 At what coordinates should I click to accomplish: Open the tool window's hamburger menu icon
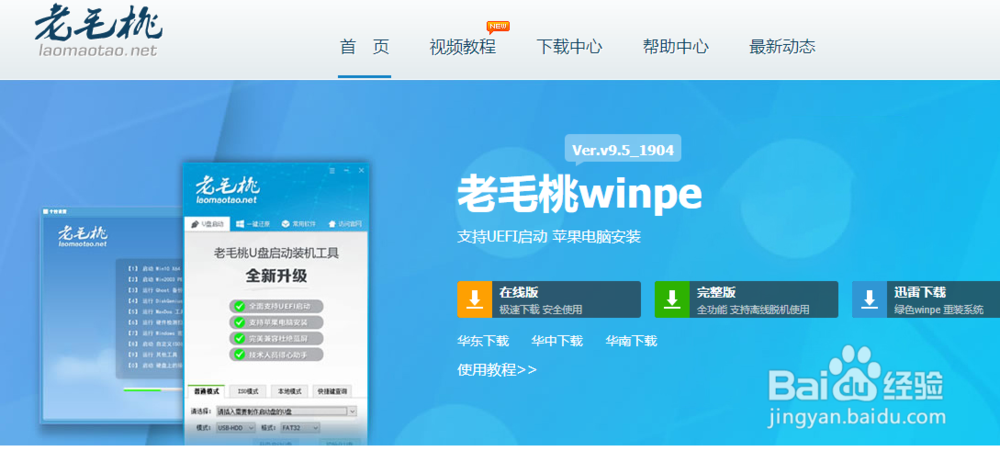(x=332, y=170)
